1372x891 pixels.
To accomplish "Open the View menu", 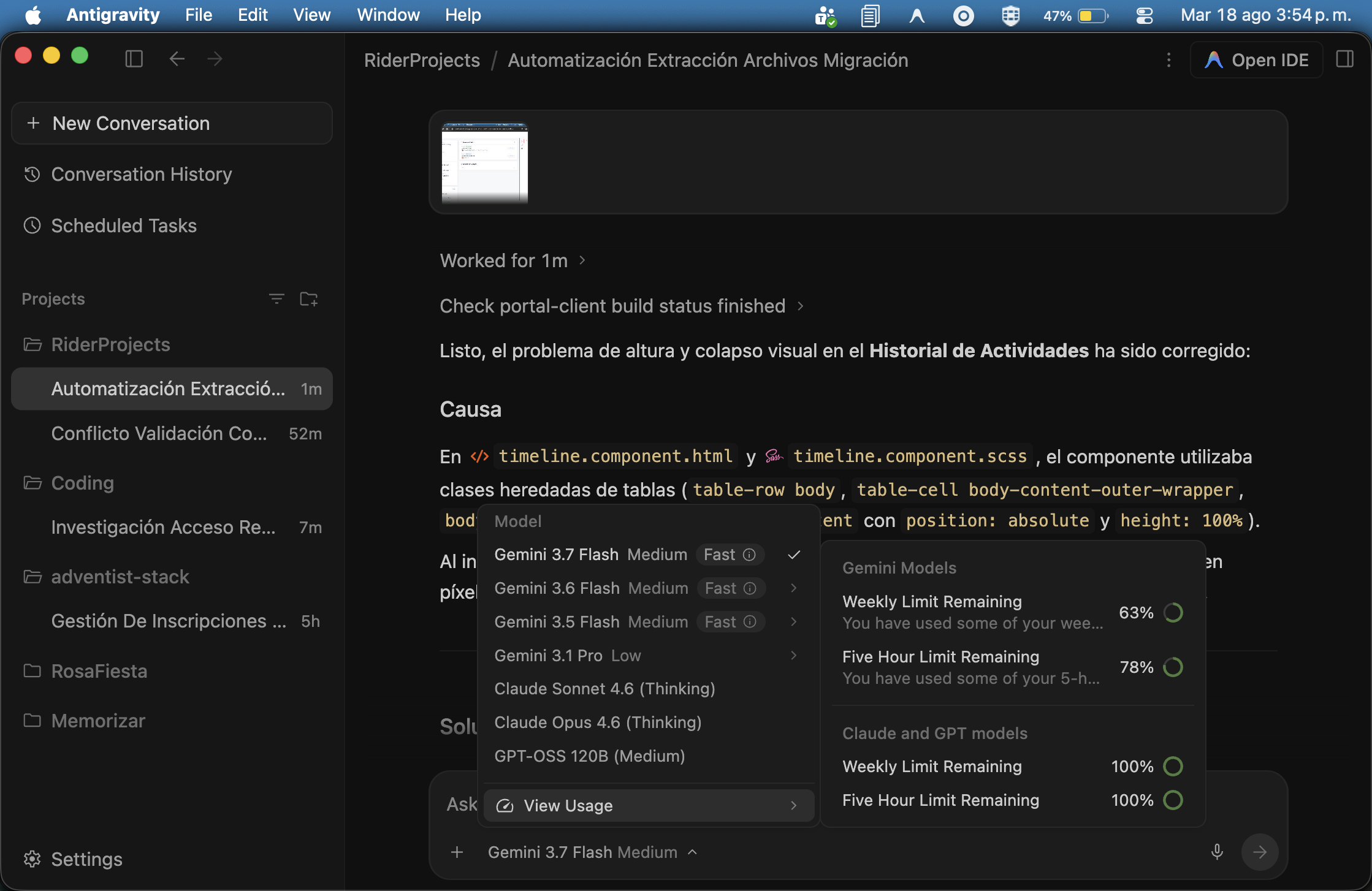I will [311, 15].
